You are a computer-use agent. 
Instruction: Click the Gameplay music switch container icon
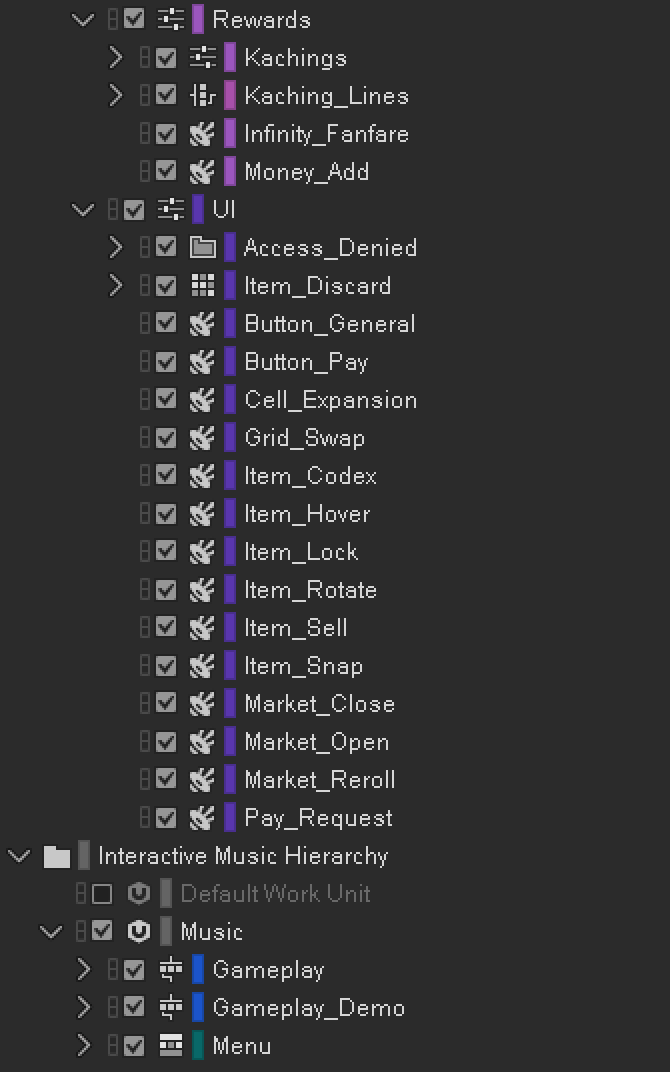pos(171,970)
